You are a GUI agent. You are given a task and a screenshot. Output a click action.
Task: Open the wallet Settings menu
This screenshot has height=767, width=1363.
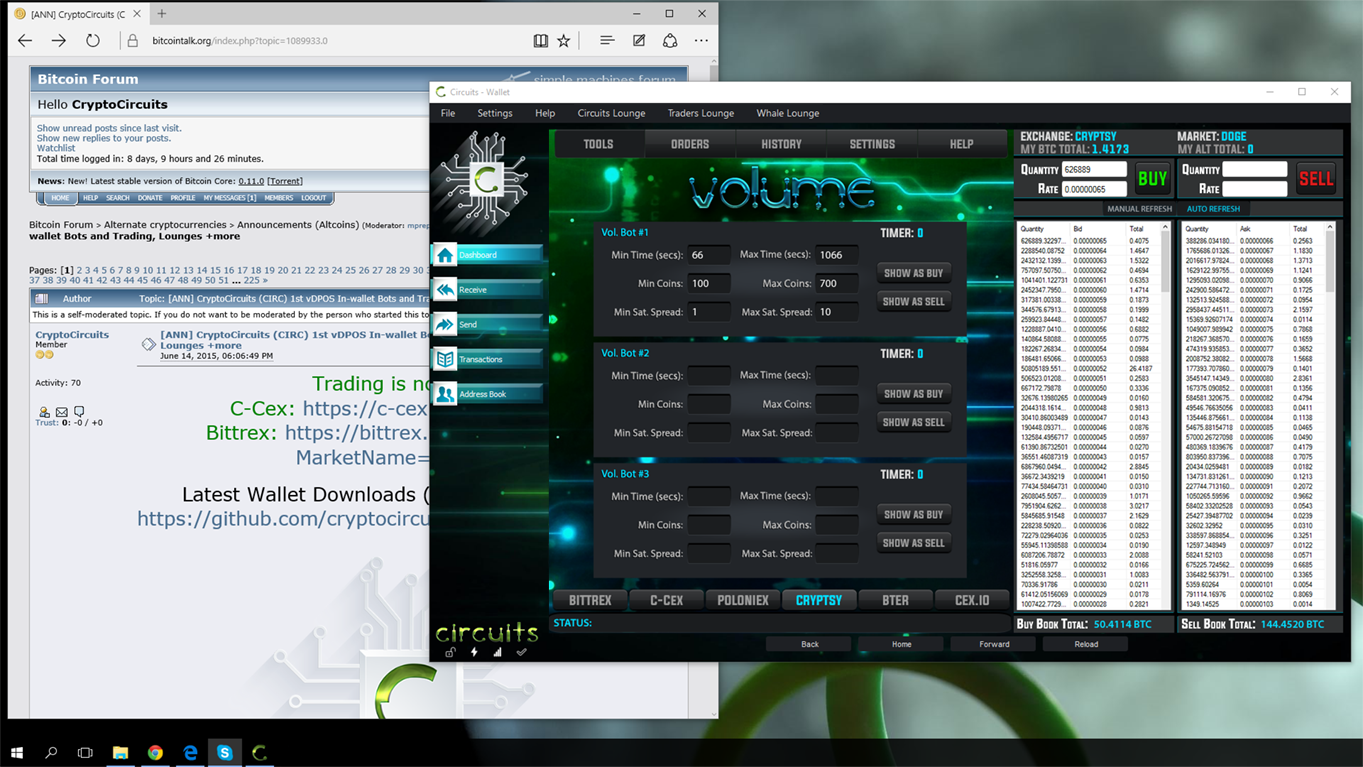[495, 113]
